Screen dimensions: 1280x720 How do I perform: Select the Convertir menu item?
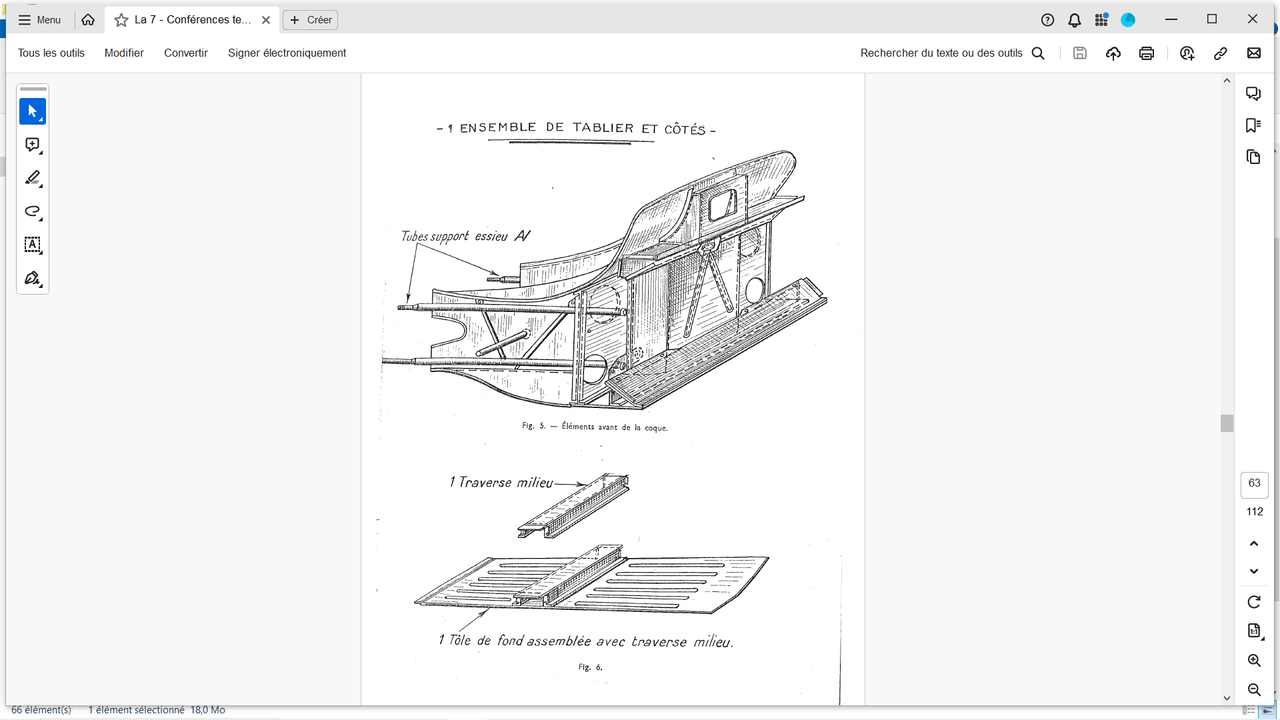click(186, 53)
